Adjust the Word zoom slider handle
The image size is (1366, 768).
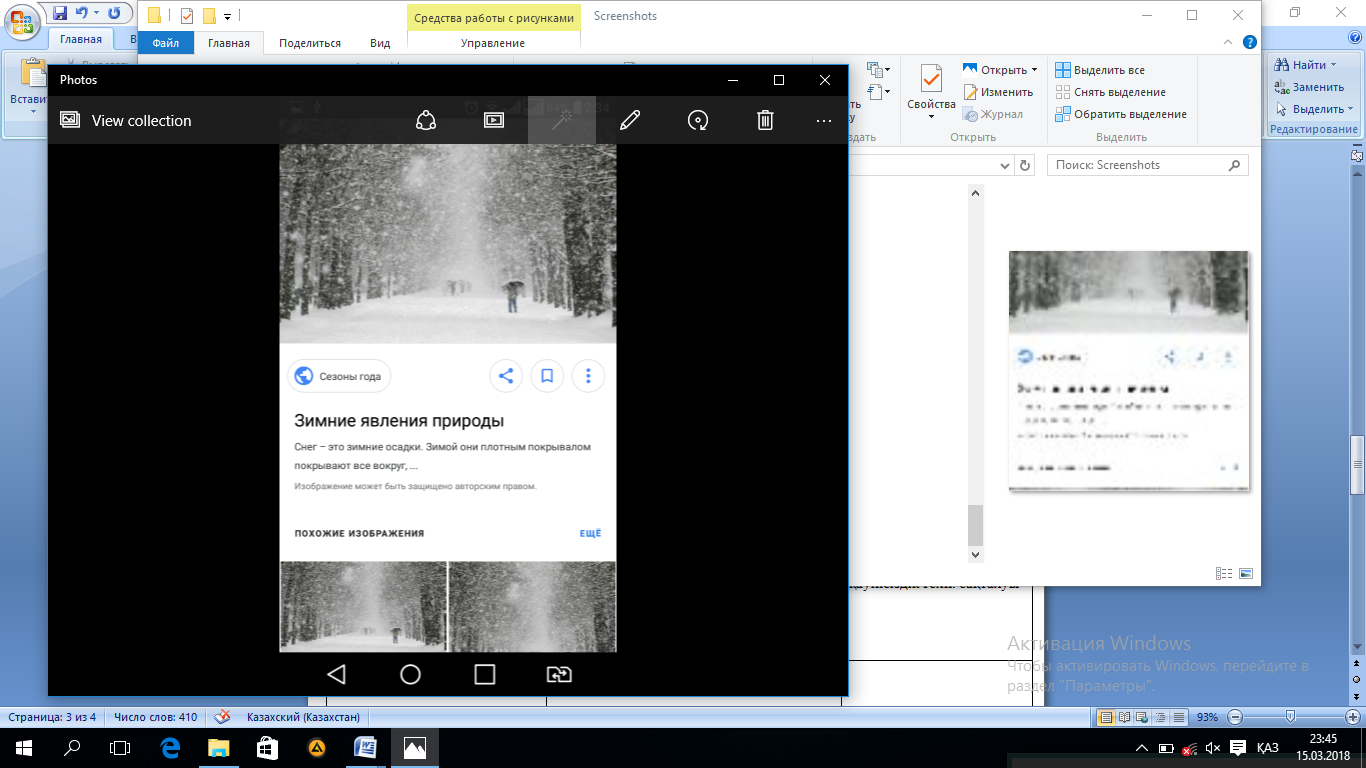1291,717
